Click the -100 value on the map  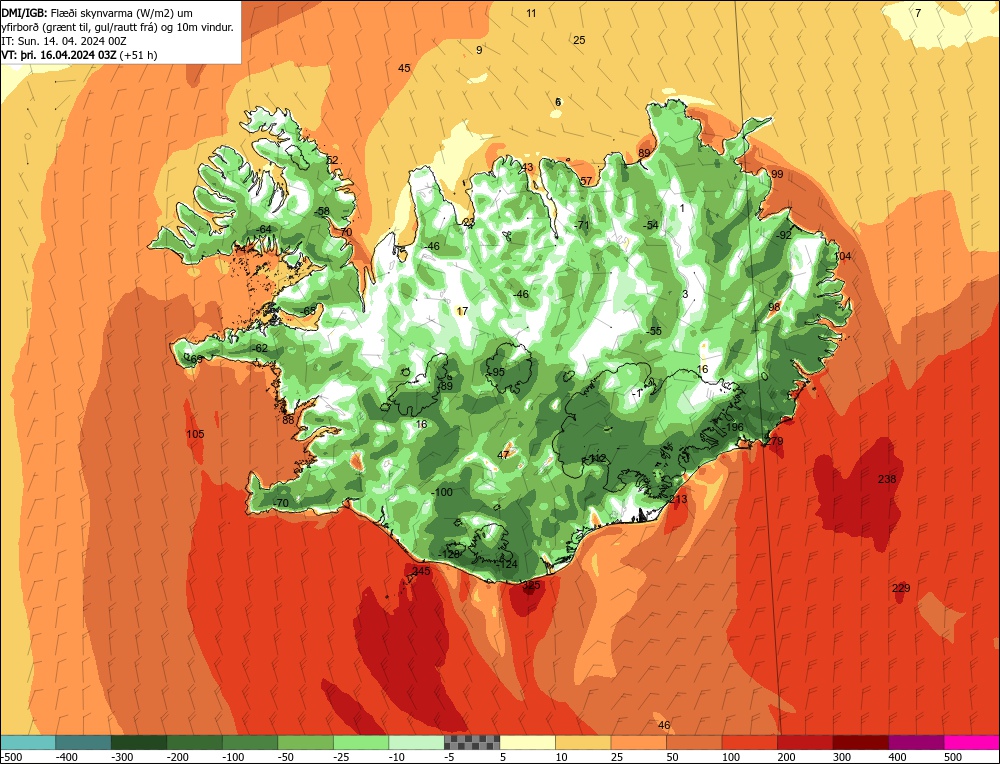click(x=441, y=492)
